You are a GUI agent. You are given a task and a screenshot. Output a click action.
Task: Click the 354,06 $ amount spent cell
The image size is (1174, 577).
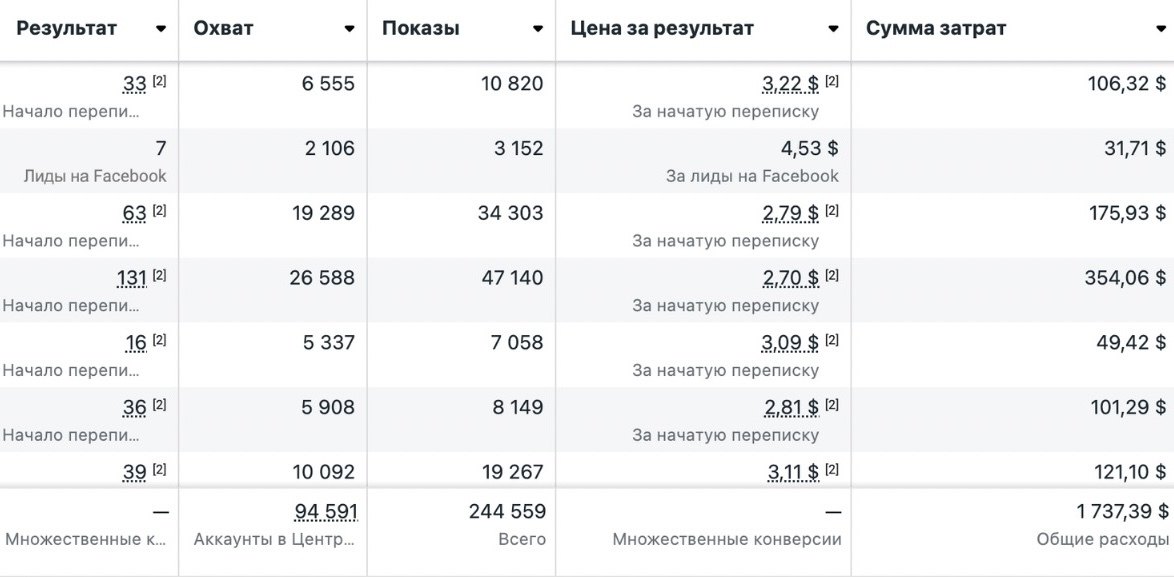1125,278
